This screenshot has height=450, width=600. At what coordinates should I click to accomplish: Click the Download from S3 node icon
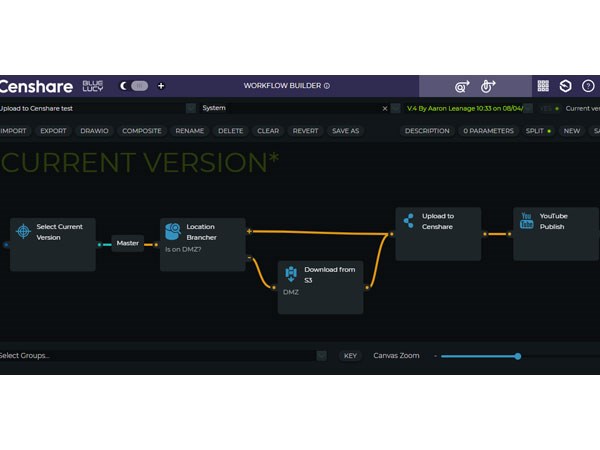pyautogui.click(x=291, y=273)
